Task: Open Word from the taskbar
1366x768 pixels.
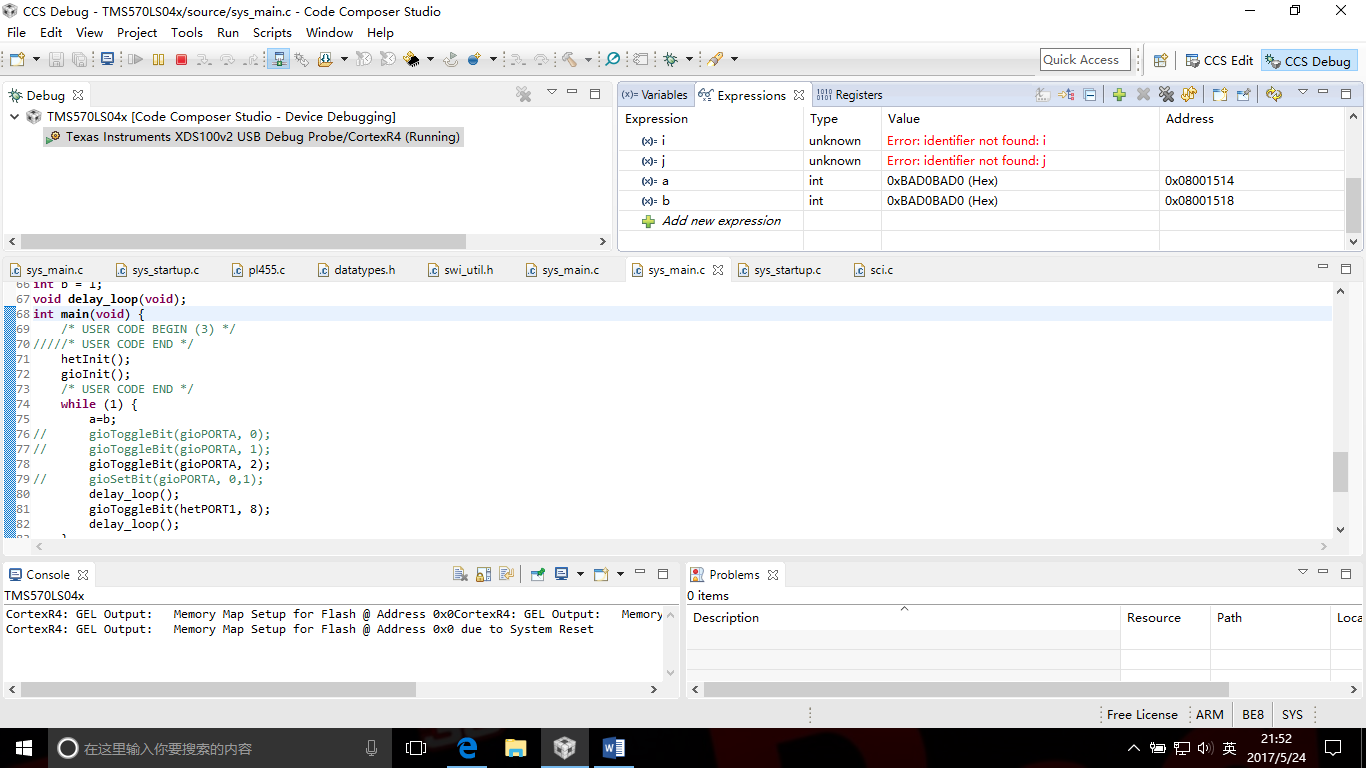Action: 613,748
